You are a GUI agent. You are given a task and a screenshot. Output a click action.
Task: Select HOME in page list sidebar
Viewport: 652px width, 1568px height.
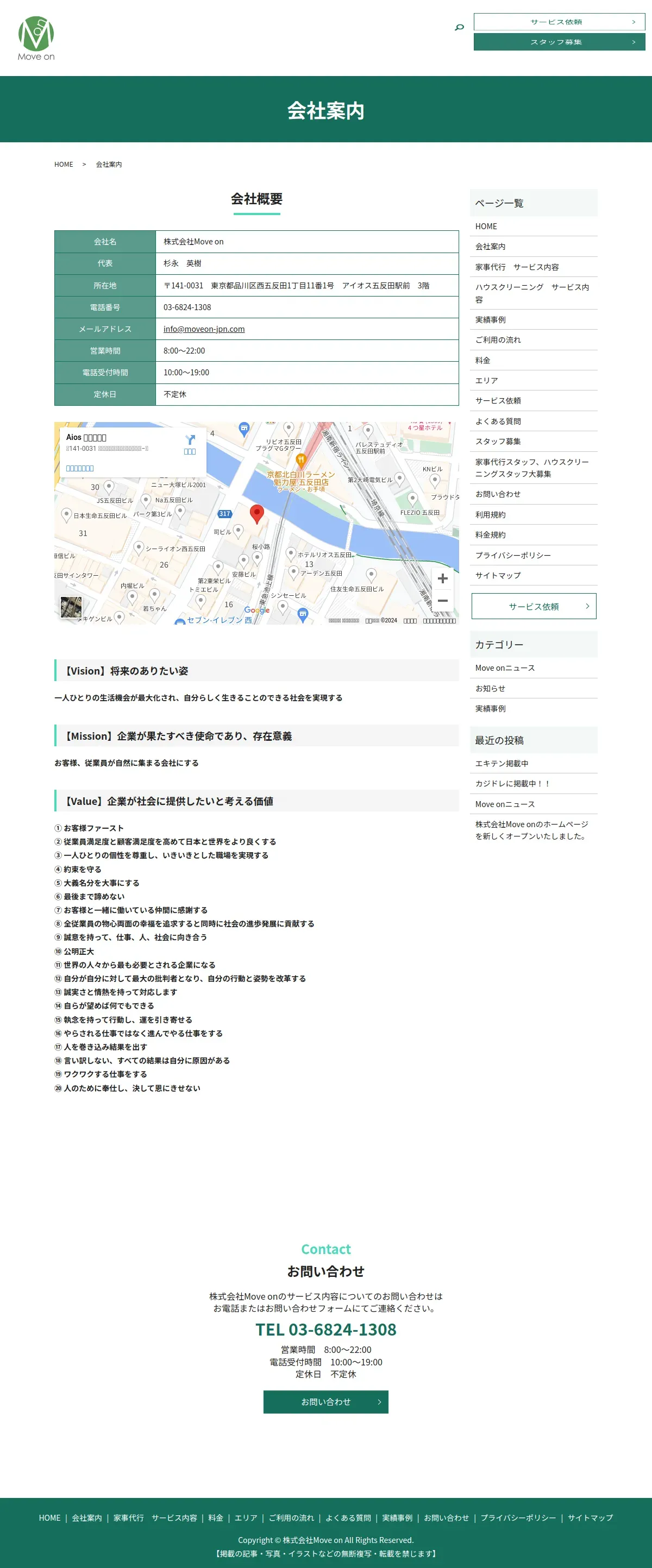(x=534, y=226)
